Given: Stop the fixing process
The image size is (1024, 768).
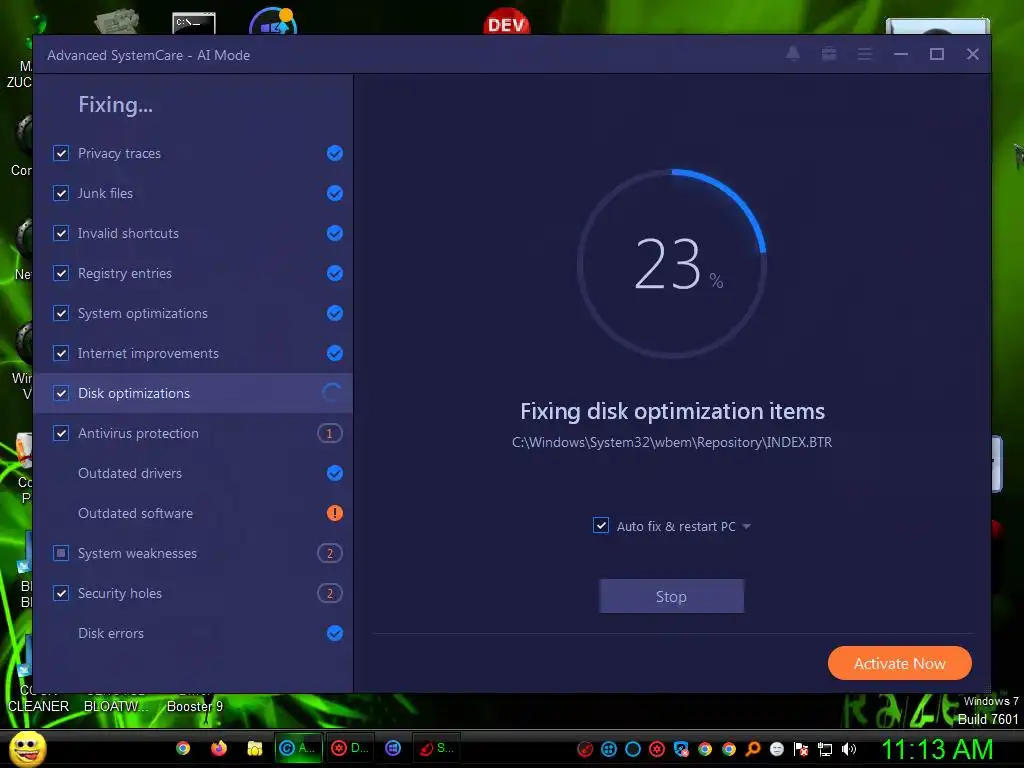Looking at the screenshot, I should (x=671, y=596).
